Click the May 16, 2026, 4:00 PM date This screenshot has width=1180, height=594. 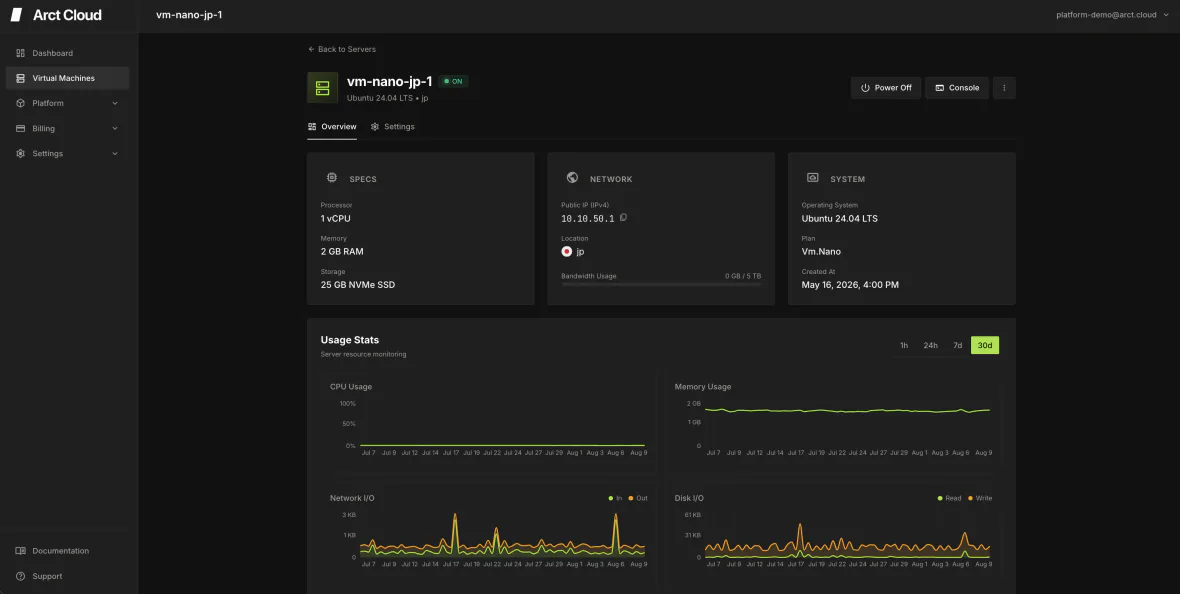tap(850, 285)
